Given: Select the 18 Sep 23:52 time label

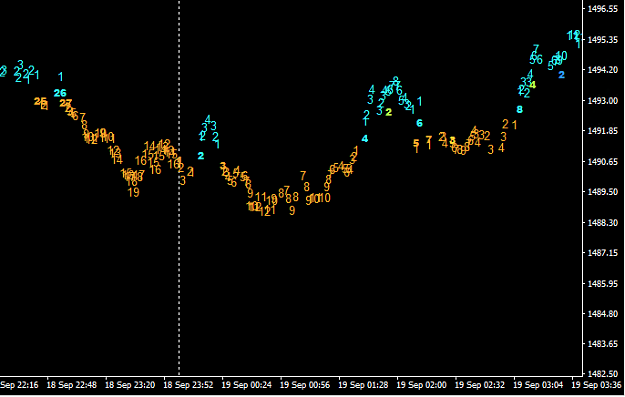Looking at the screenshot, I should pos(188,385).
